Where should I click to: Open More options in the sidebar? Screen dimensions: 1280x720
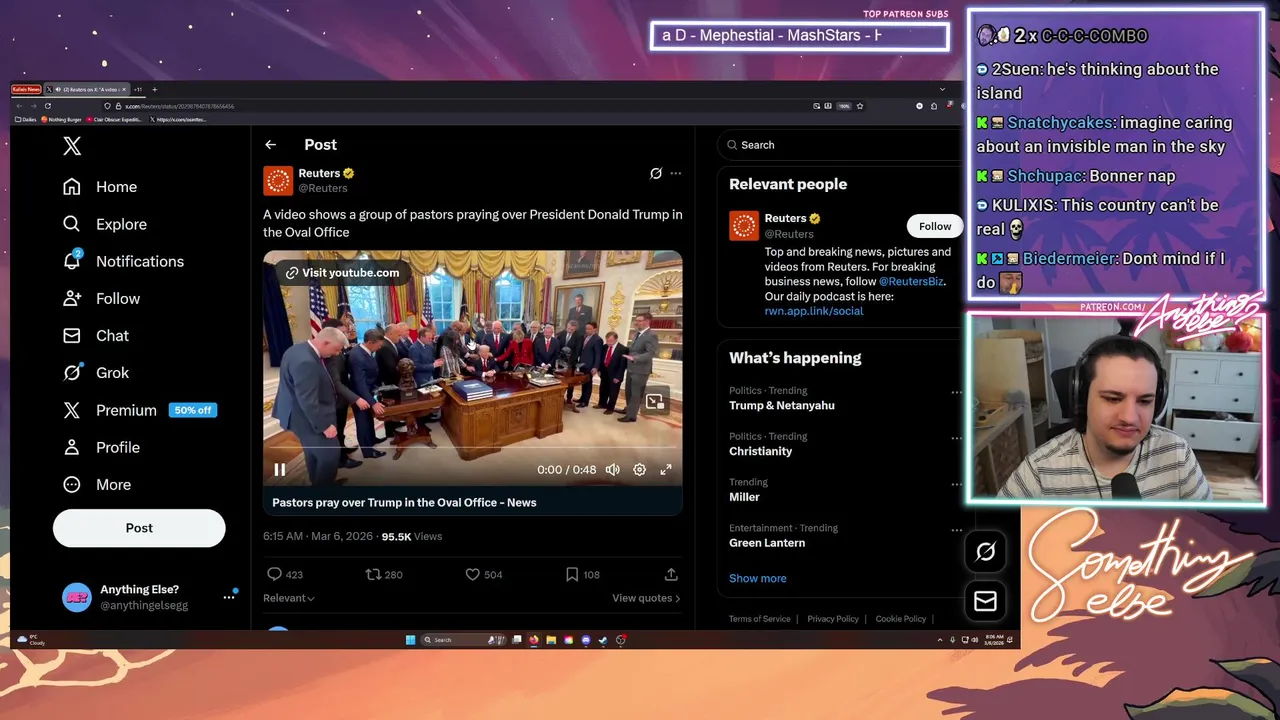[x=97, y=484]
